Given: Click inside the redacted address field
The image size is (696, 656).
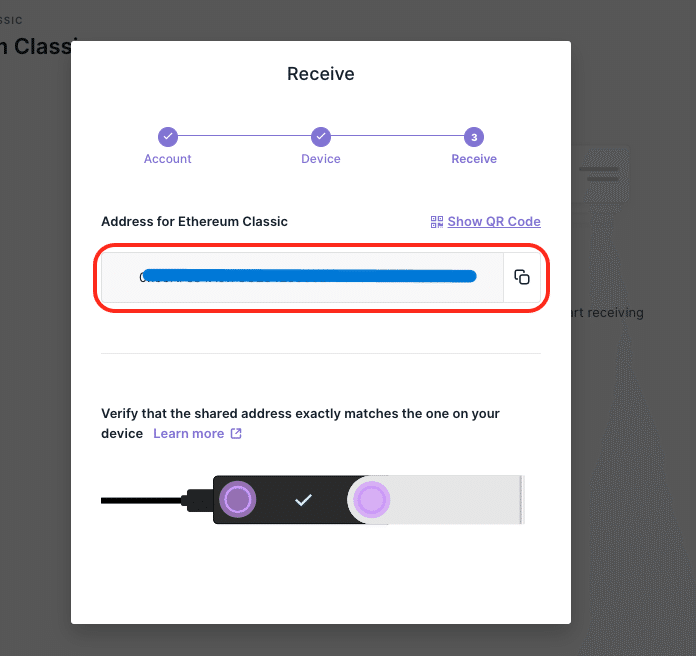Looking at the screenshot, I should coord(300,277).
